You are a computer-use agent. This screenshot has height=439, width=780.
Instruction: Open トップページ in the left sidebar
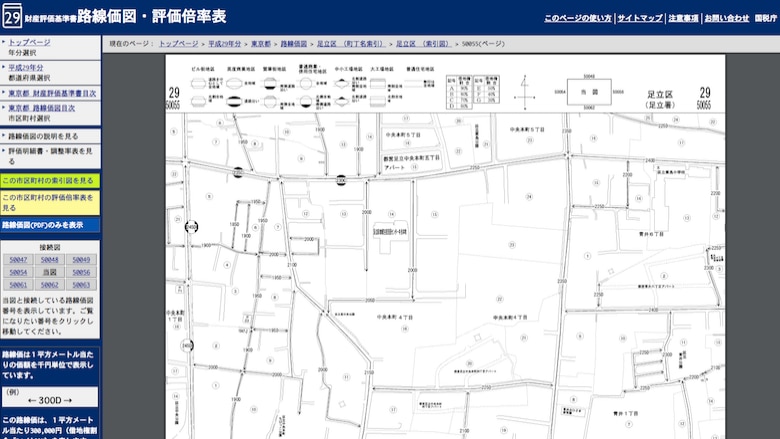[29, 42]
